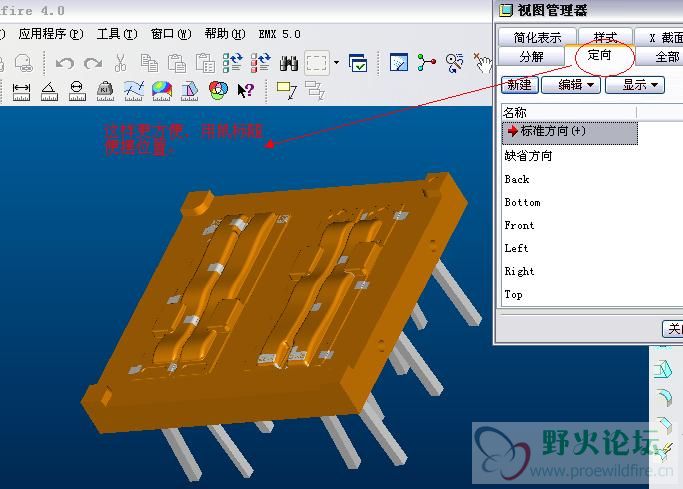This screenshot has width=683, height=489.
Task: Click the mass properties weight icon
Action: (x=105, y=91)
